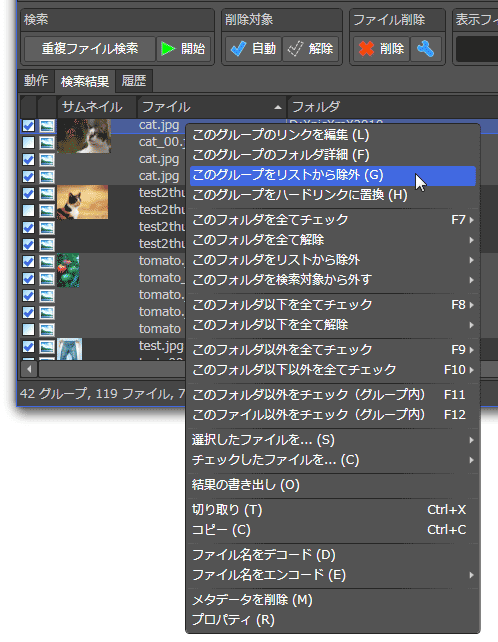Uncheck the first cat.jpg row checkbox

(x=28, y=125)
